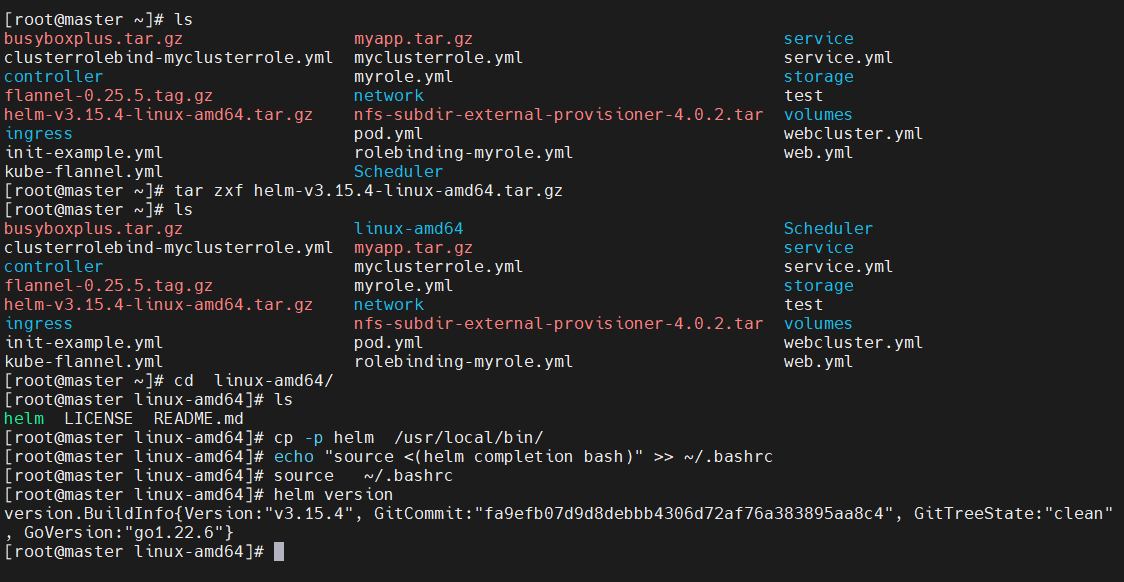
Task: Click the GoVersion:"go1.22.6" text
Action: coord(123,533)
